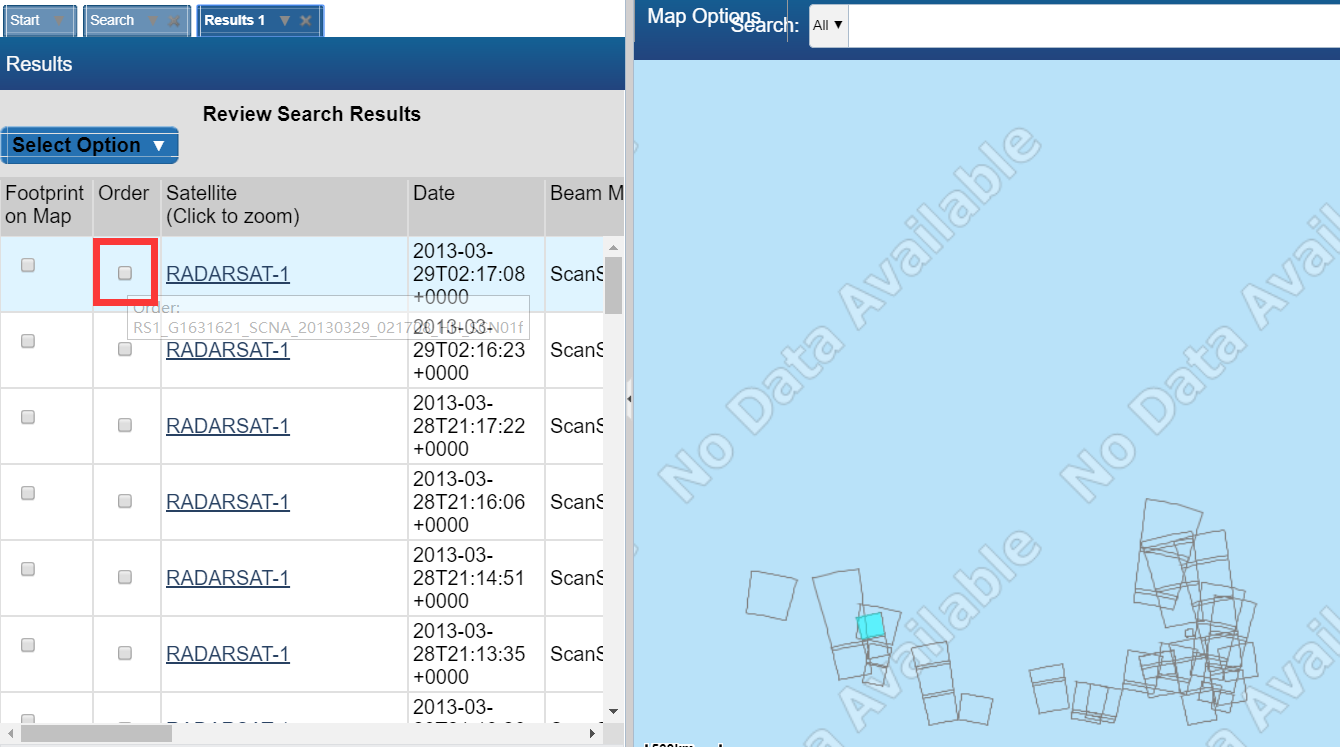Open the Select Option dropdown
1340x747 pixels.
(x=89, y=145)
